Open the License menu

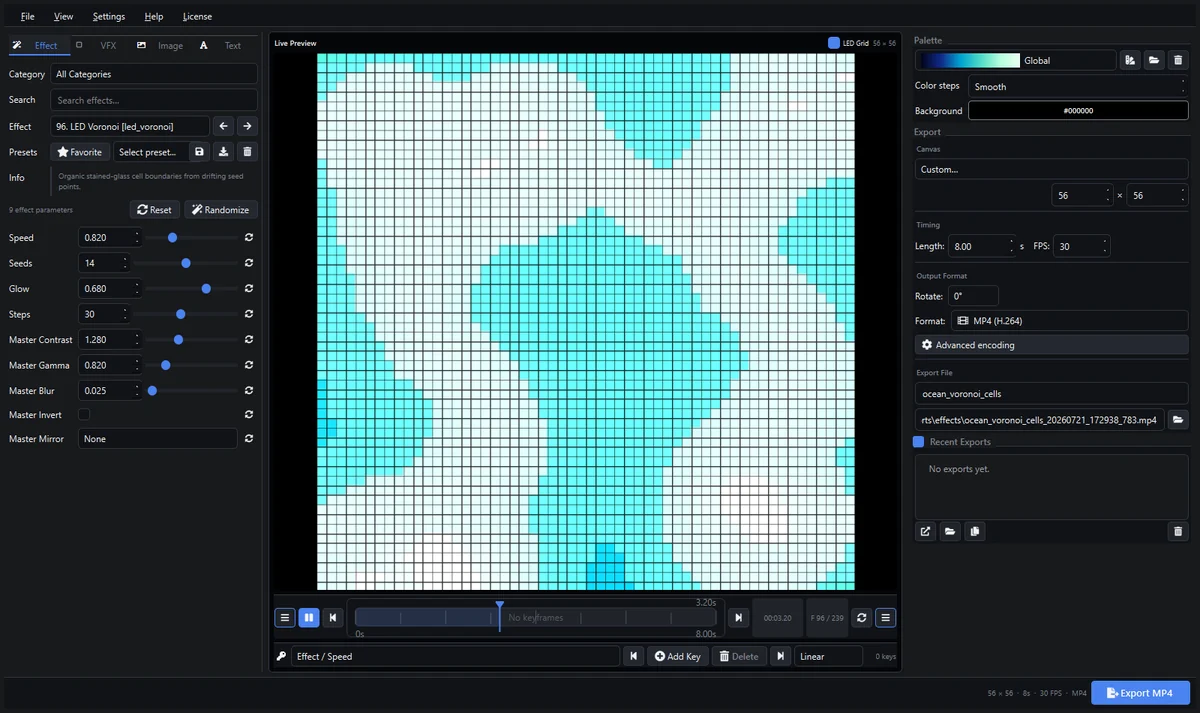(197, 16)
